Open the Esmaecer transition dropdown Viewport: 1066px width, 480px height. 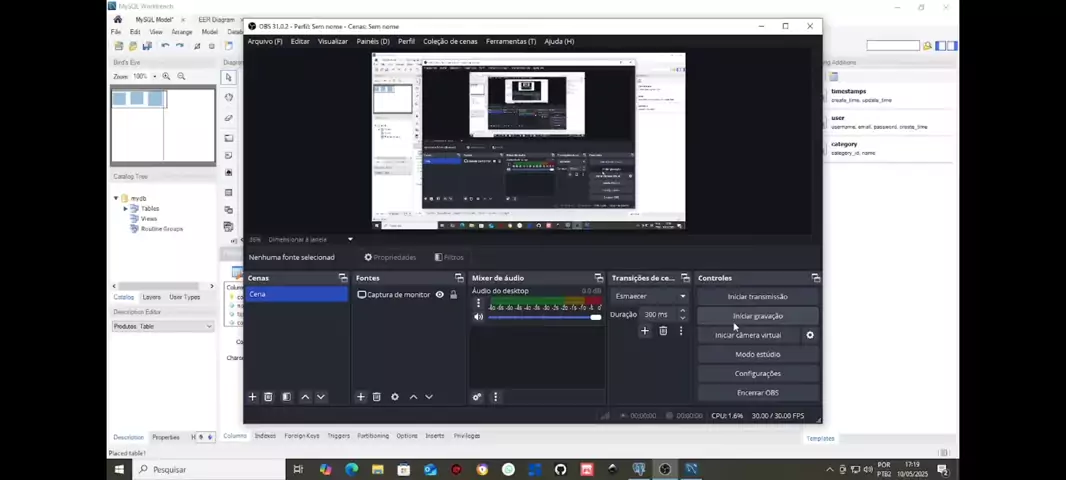[x=650, y=296]
